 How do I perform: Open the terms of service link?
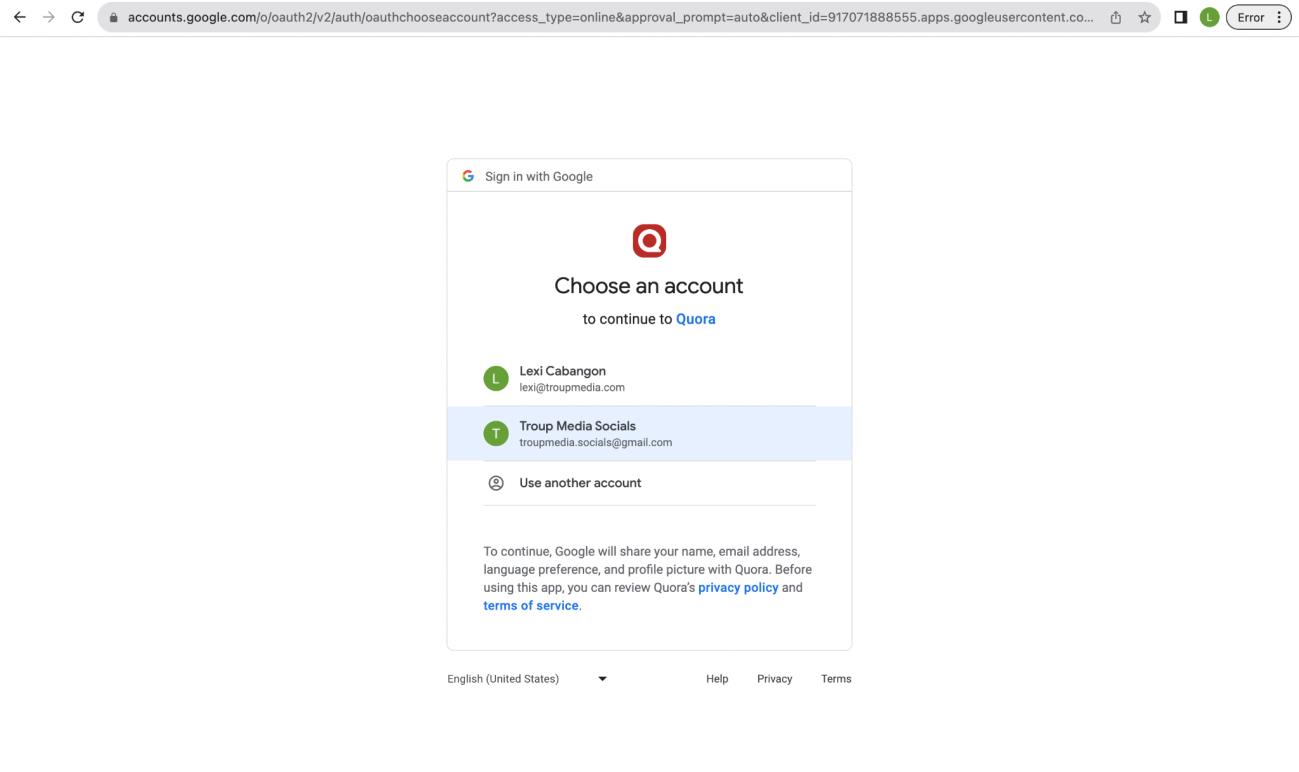530,606
